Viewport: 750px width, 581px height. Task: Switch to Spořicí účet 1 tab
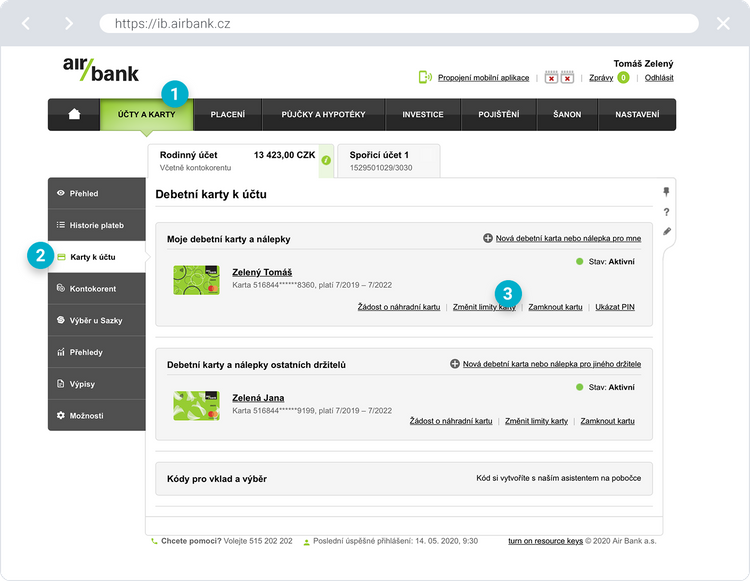coord(388,160)
